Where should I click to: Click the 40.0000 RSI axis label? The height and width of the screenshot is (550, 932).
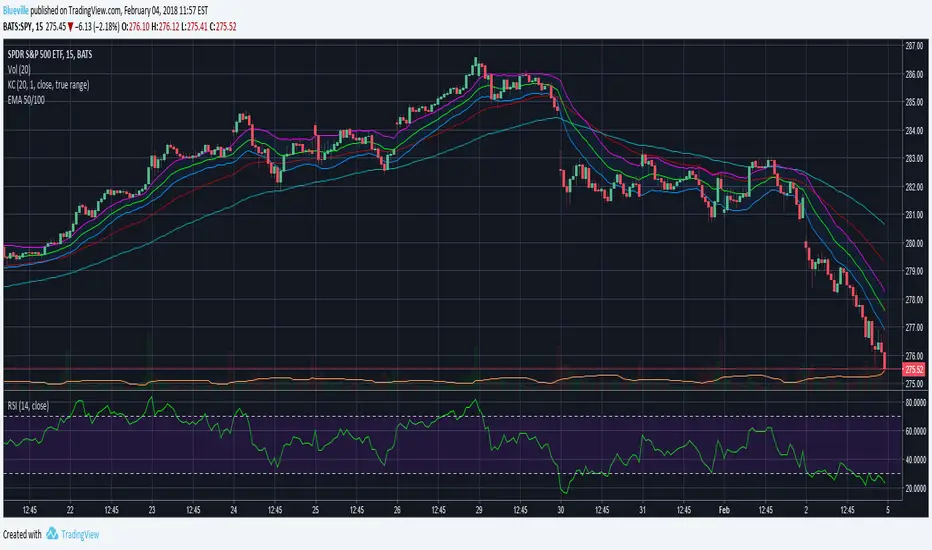pos(915,460)
